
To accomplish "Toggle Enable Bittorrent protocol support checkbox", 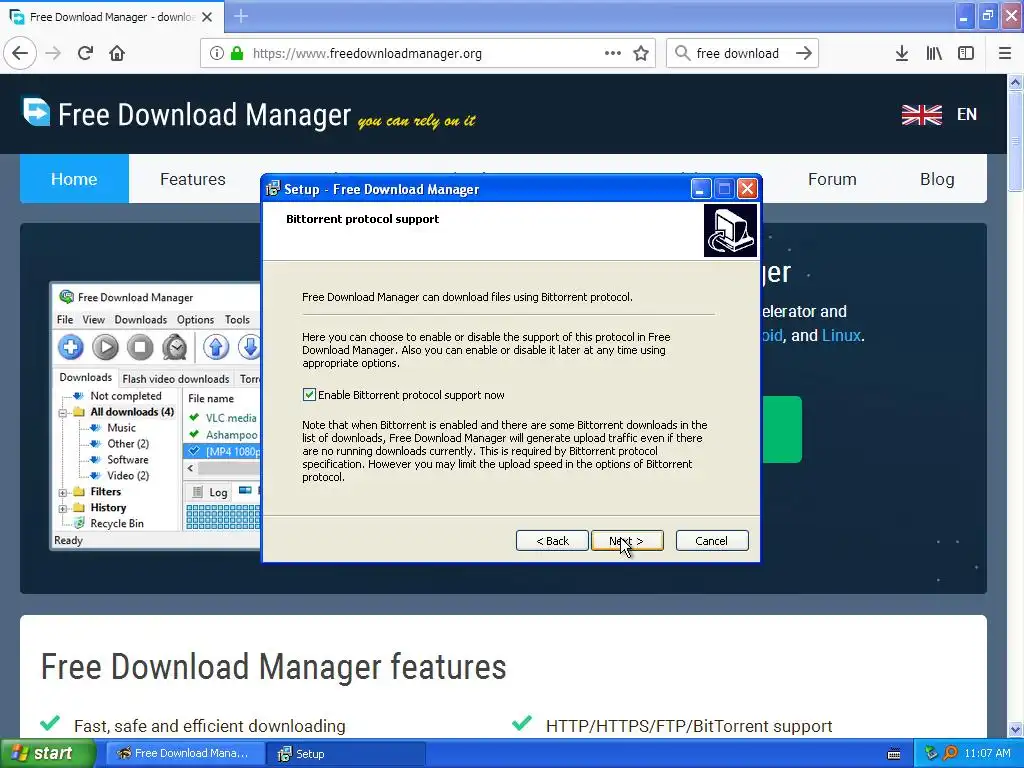I will (309, 394).
